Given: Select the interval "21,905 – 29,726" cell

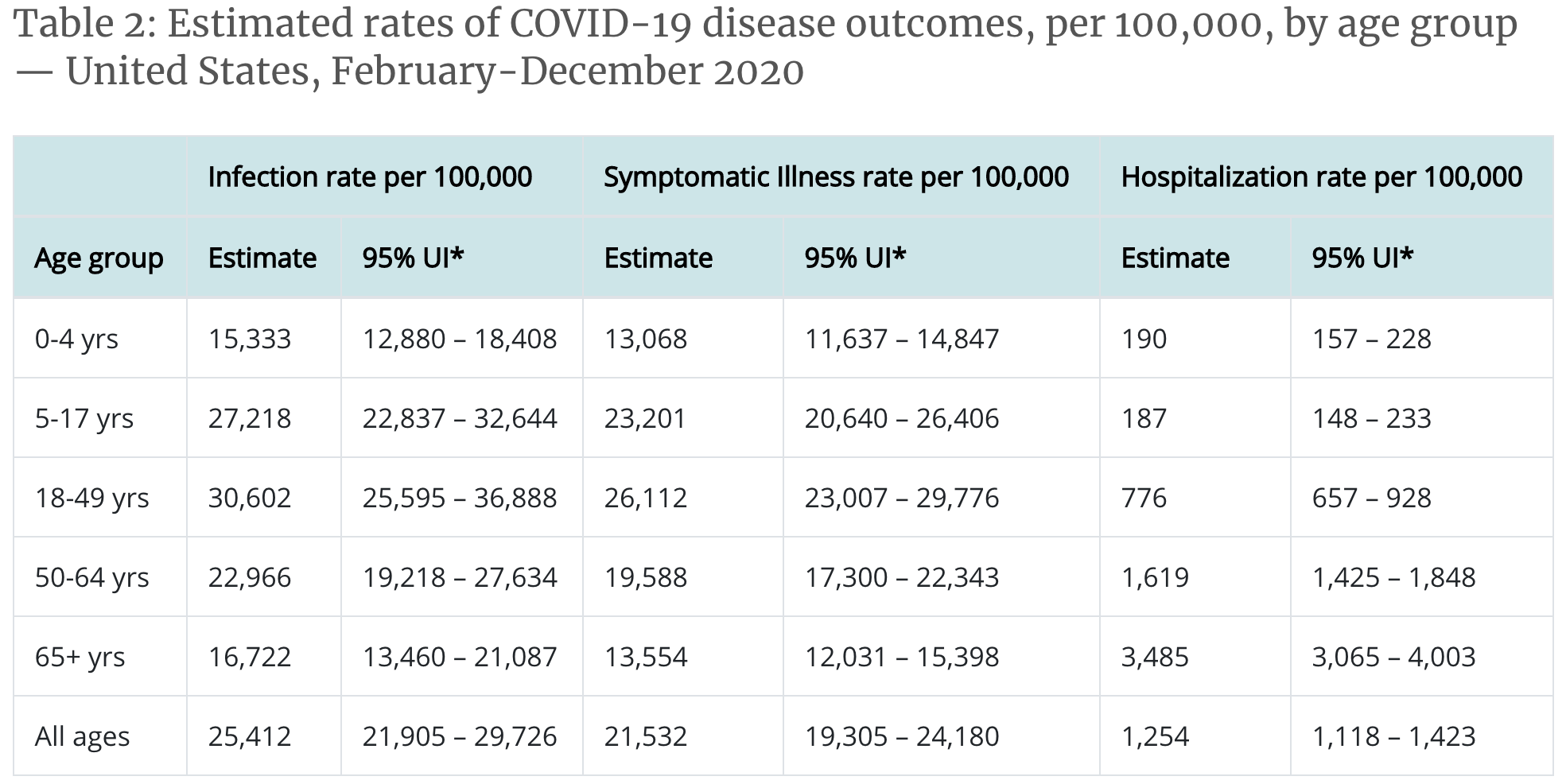Looking at the screenshot, I should [460, 736].
